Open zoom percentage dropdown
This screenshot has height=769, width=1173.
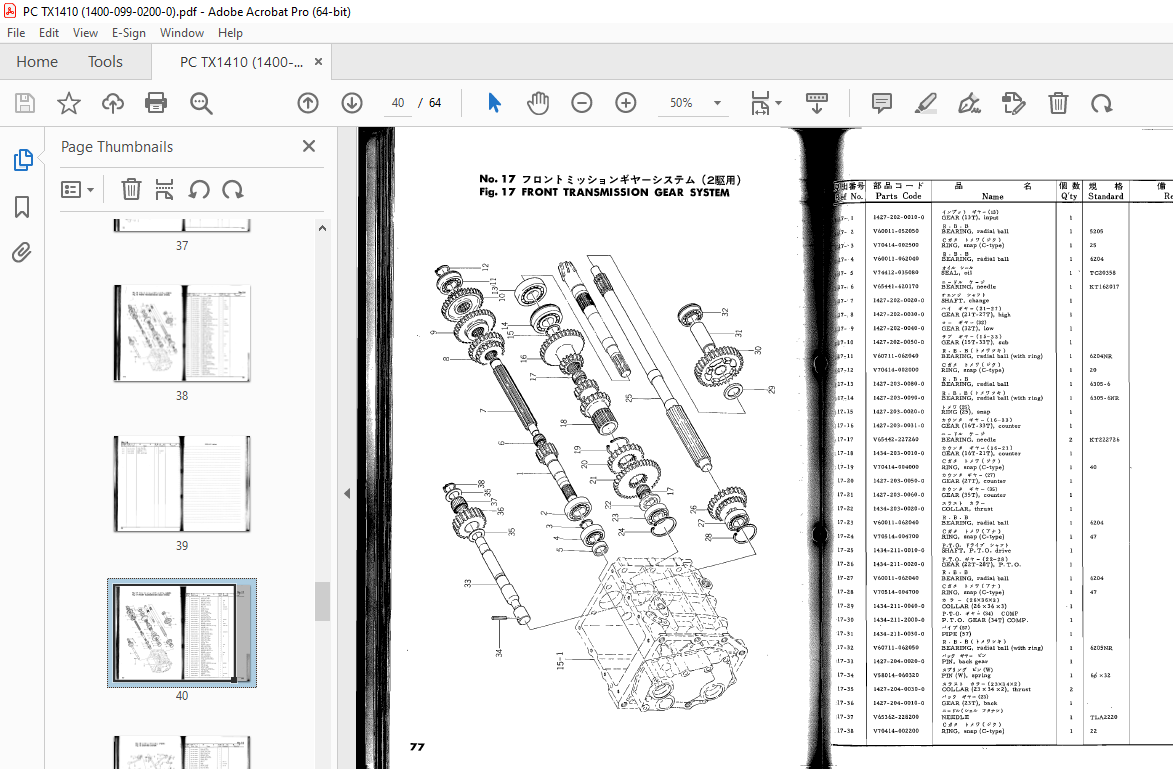coord(717,103)
